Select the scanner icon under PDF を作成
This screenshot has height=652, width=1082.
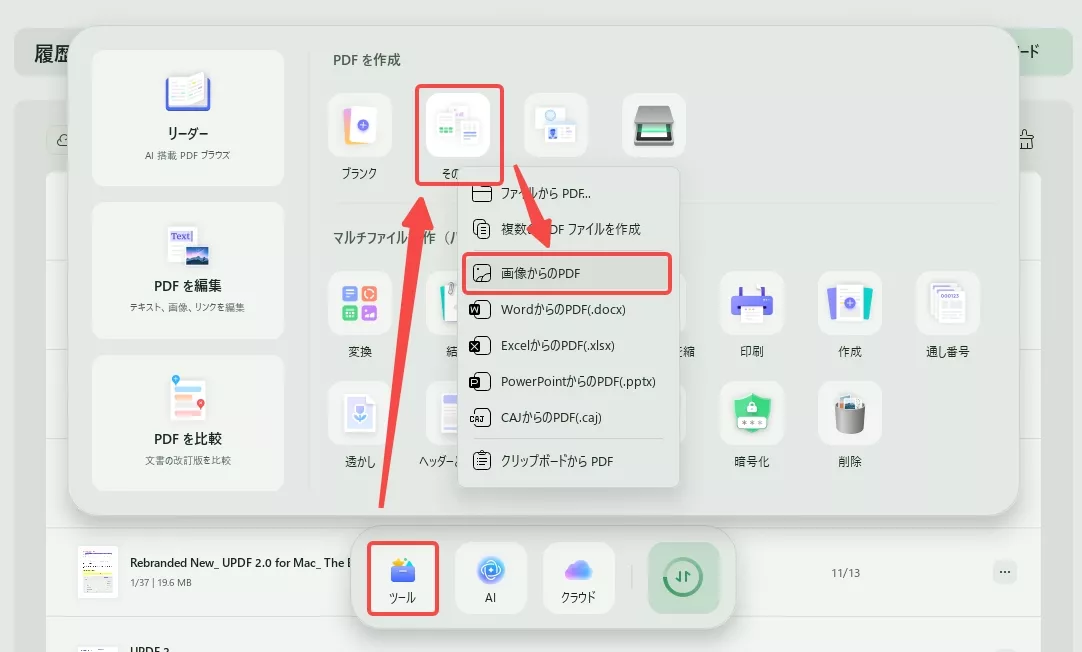click(653, 125)
